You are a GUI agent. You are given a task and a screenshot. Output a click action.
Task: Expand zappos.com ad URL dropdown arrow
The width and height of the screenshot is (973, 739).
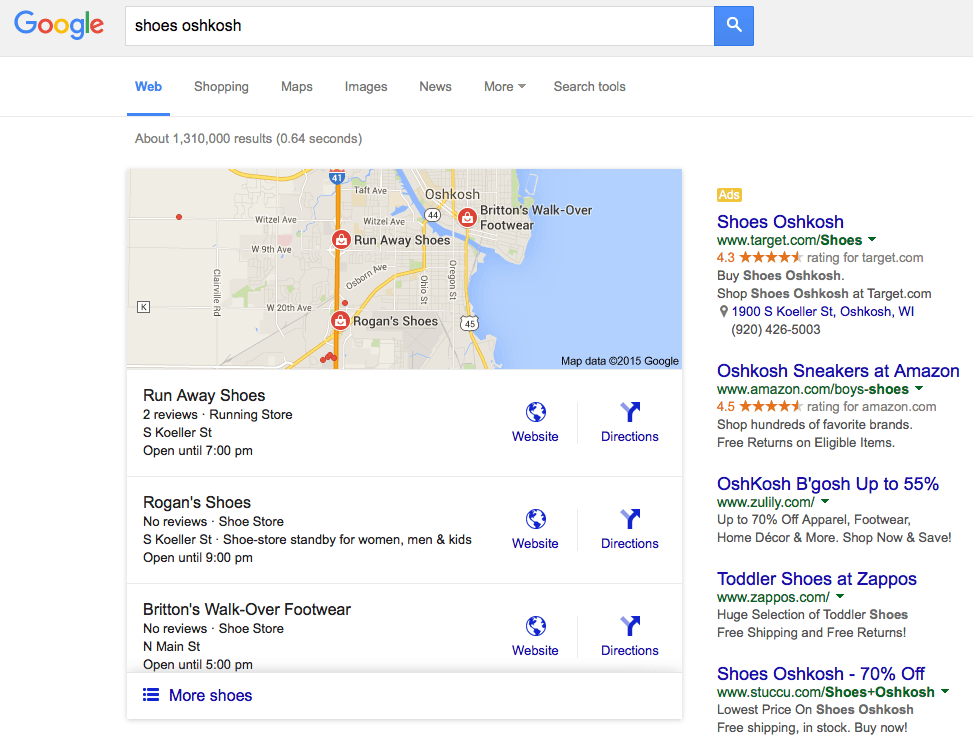pyautogui.click(x=840, y=596)
